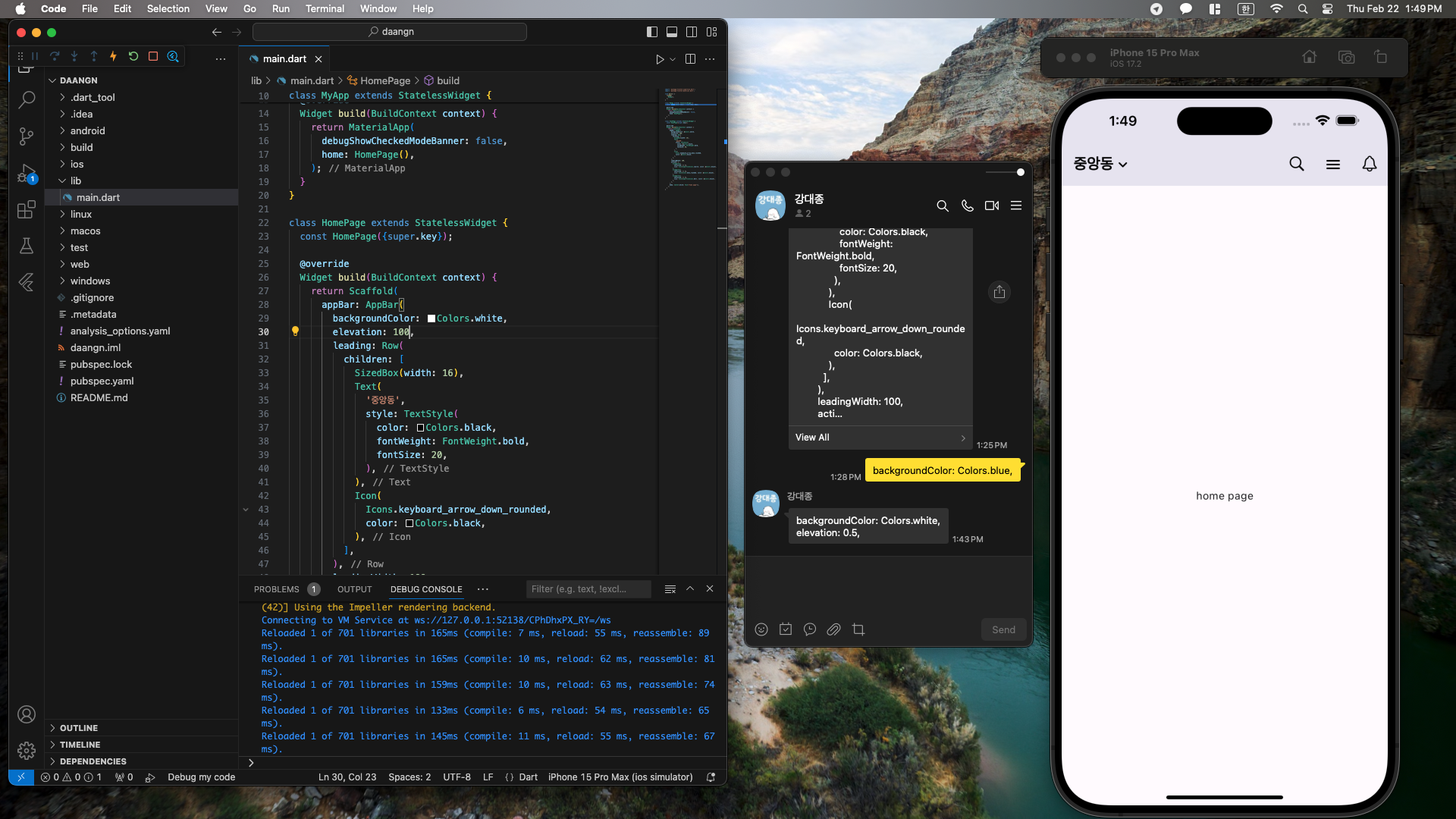Click Ln 30, Col 23 cursor position
Image resolution: width=1456 pixels, height=819 pixels.
click(347, 777)
